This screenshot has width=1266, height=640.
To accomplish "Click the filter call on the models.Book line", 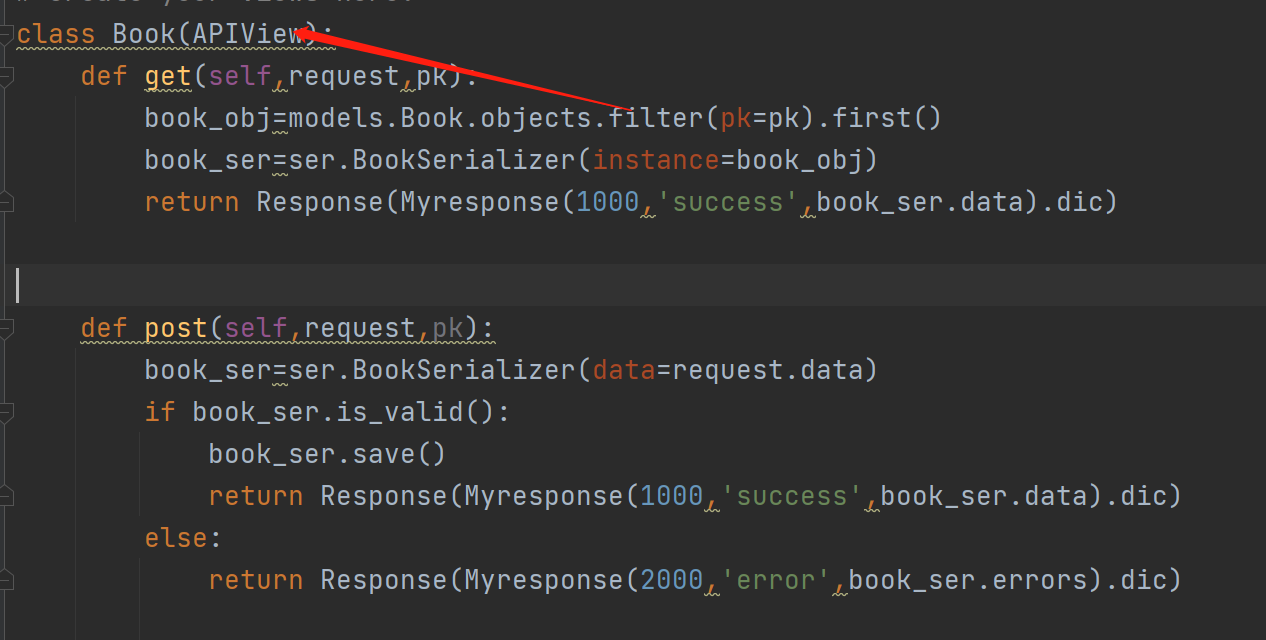I will [656, 118].
